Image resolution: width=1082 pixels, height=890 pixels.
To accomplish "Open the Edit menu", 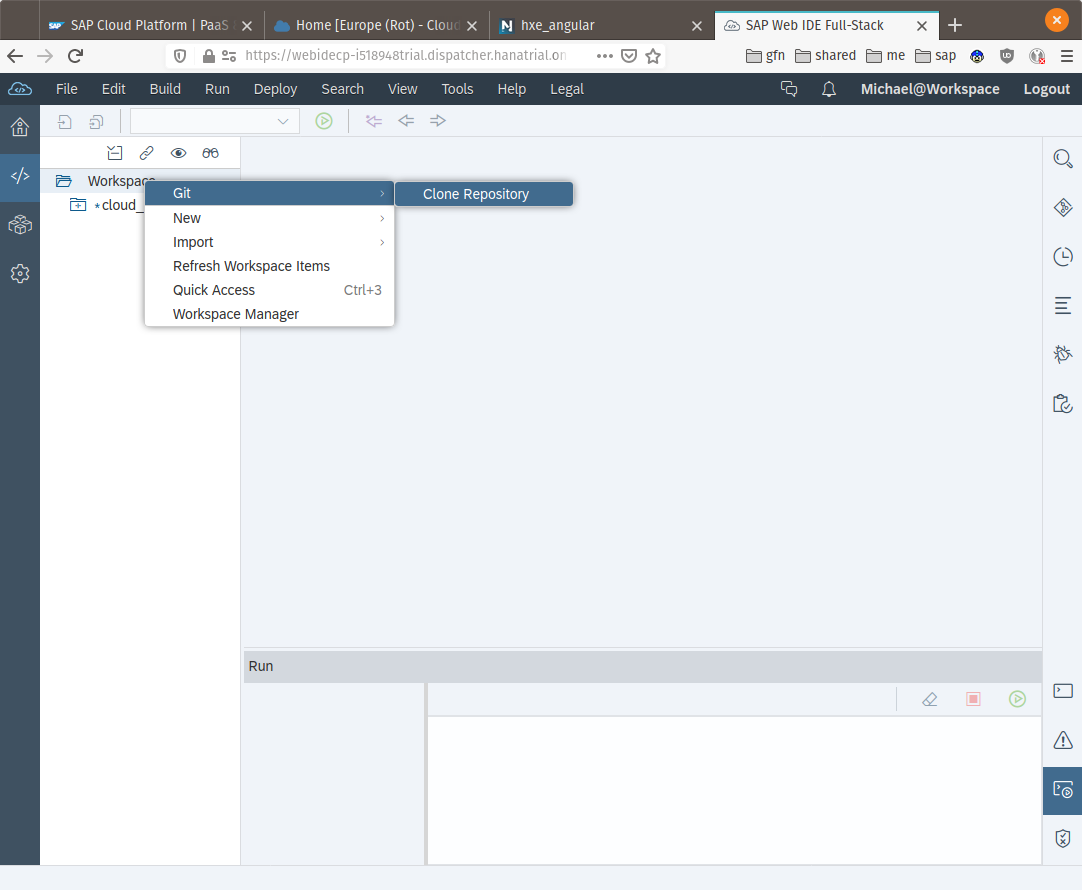I will tap(114, 89).
